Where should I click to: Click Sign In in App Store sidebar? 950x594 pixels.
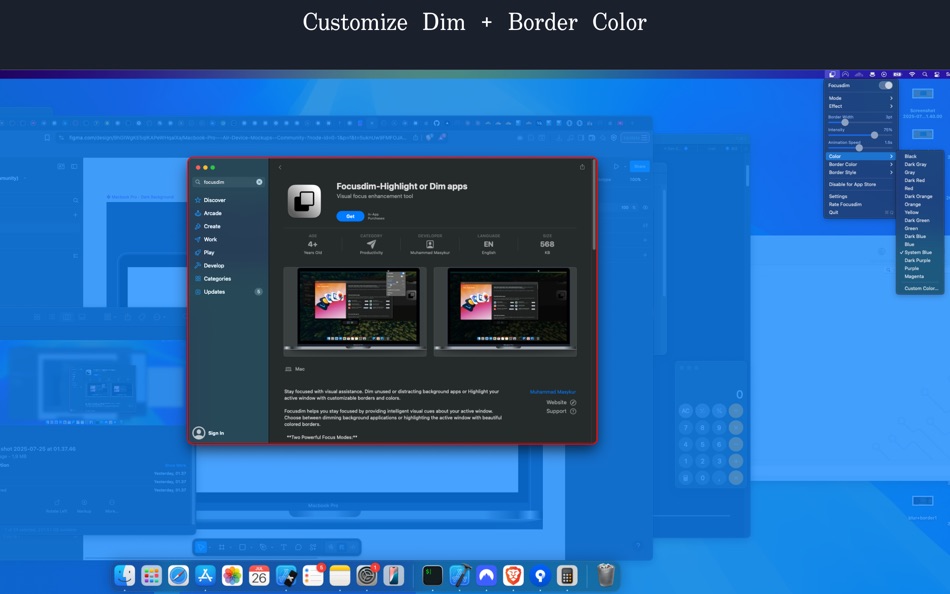[x=216, y=433]
